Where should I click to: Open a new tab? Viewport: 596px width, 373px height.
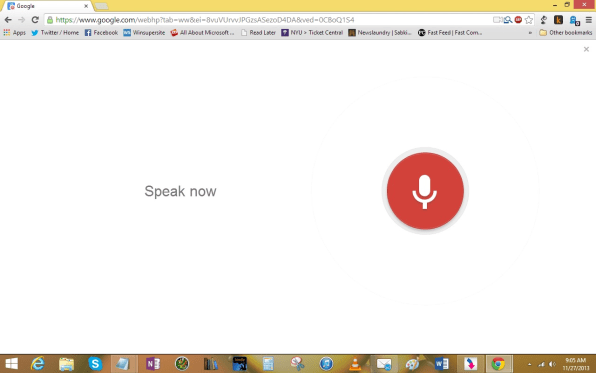[x=101, y=6]
